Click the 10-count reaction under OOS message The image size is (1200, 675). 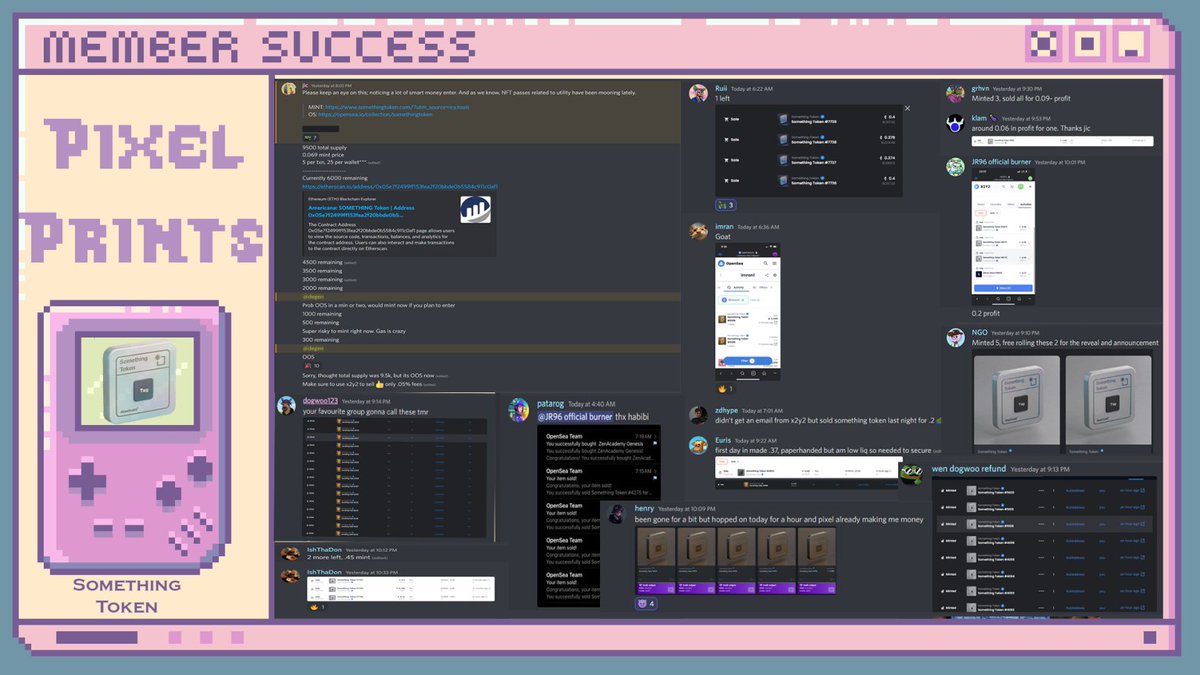point(312,366)
